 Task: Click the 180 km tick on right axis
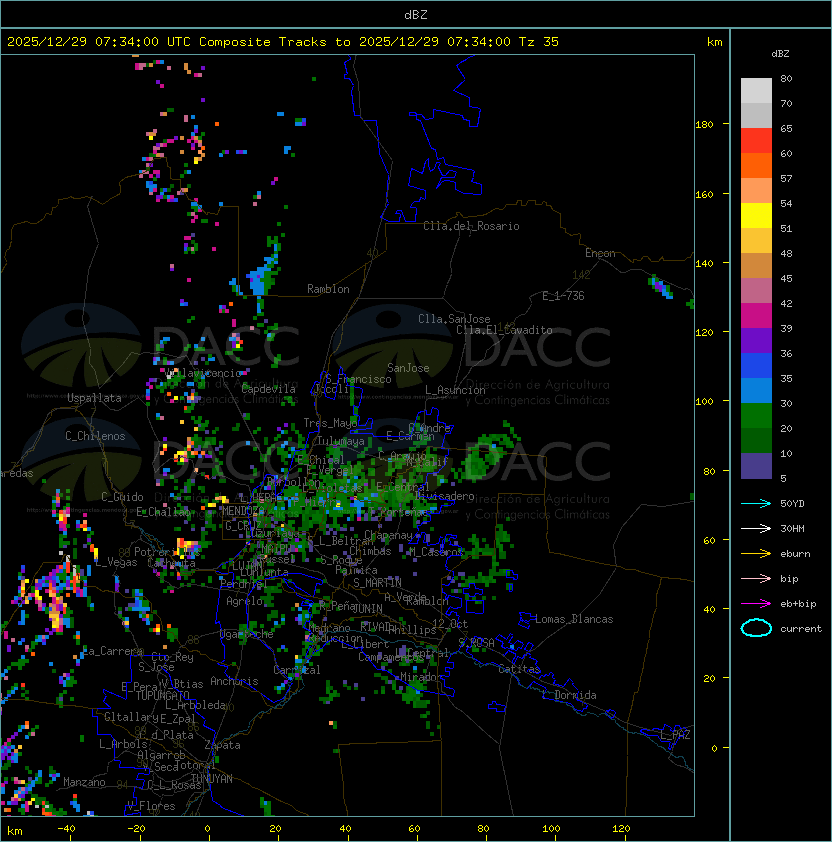coord(704,125)
